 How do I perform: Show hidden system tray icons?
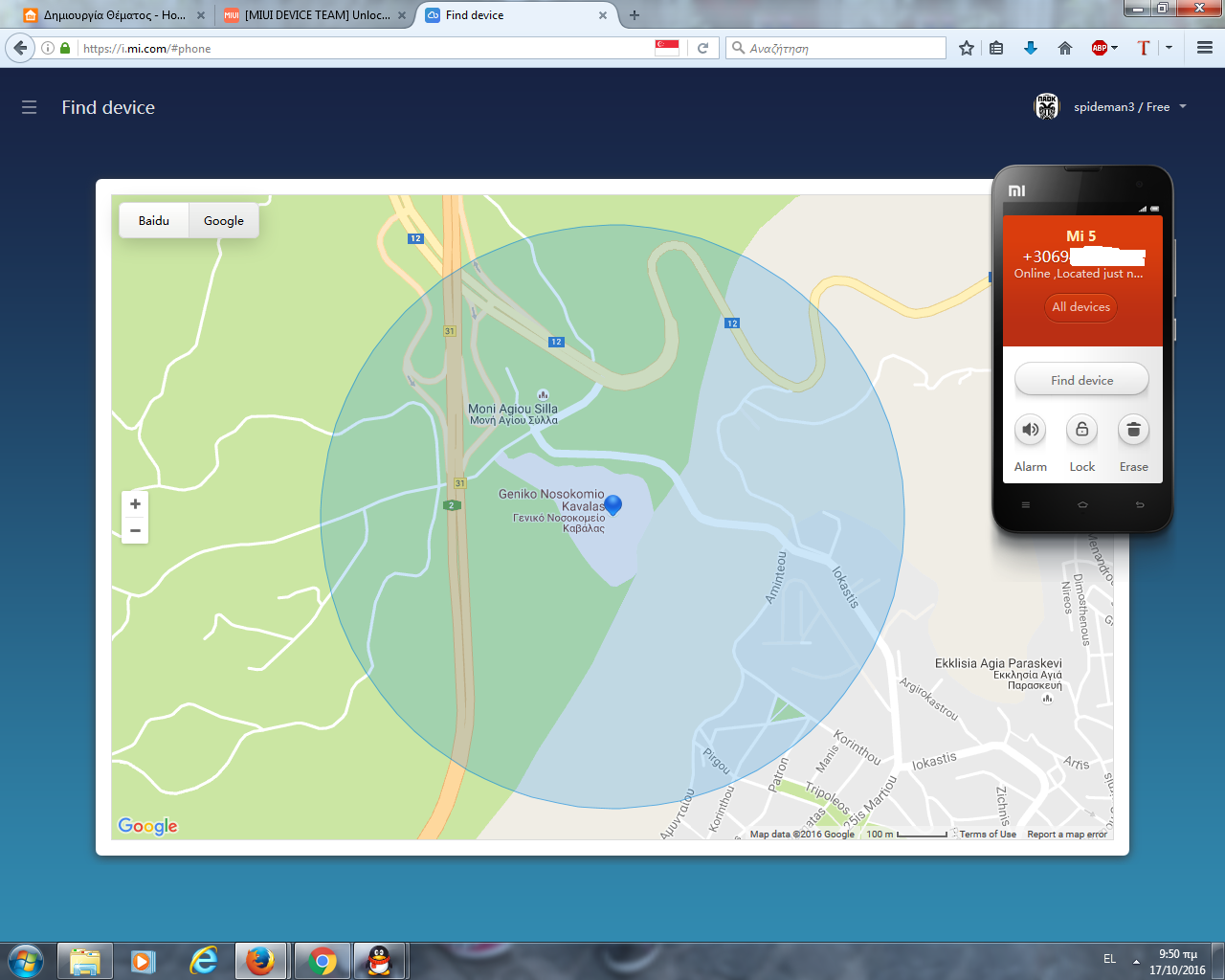[x=1137, y=961]
